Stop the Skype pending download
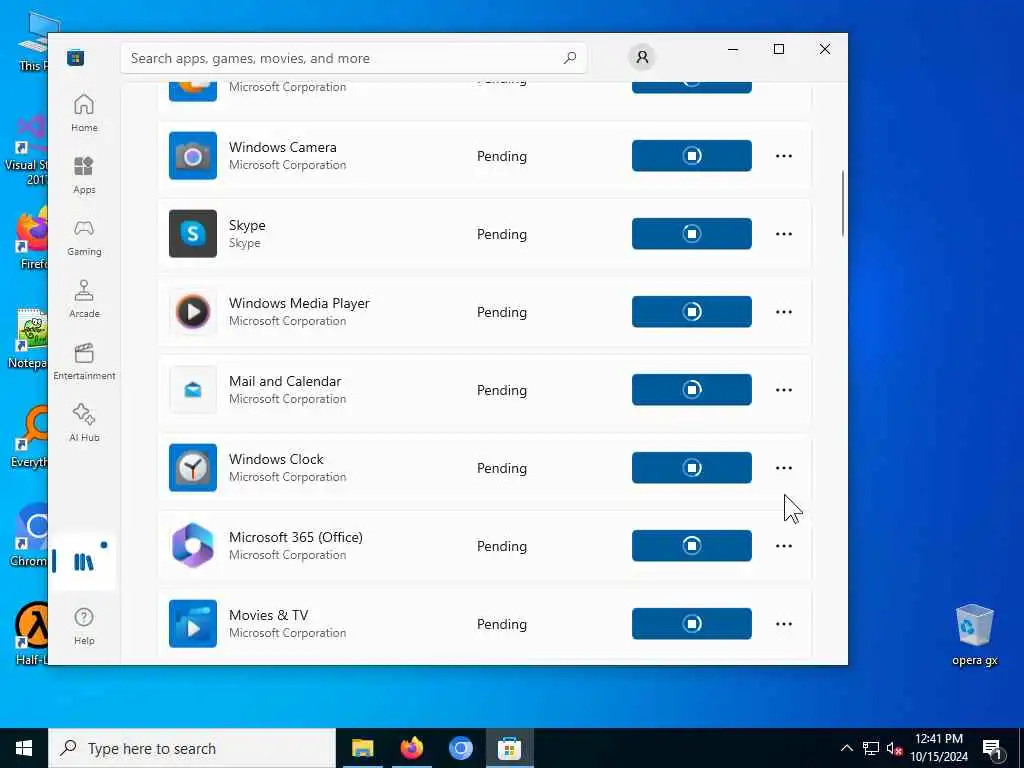This screenshot has height=768, width=1024. 692,233
